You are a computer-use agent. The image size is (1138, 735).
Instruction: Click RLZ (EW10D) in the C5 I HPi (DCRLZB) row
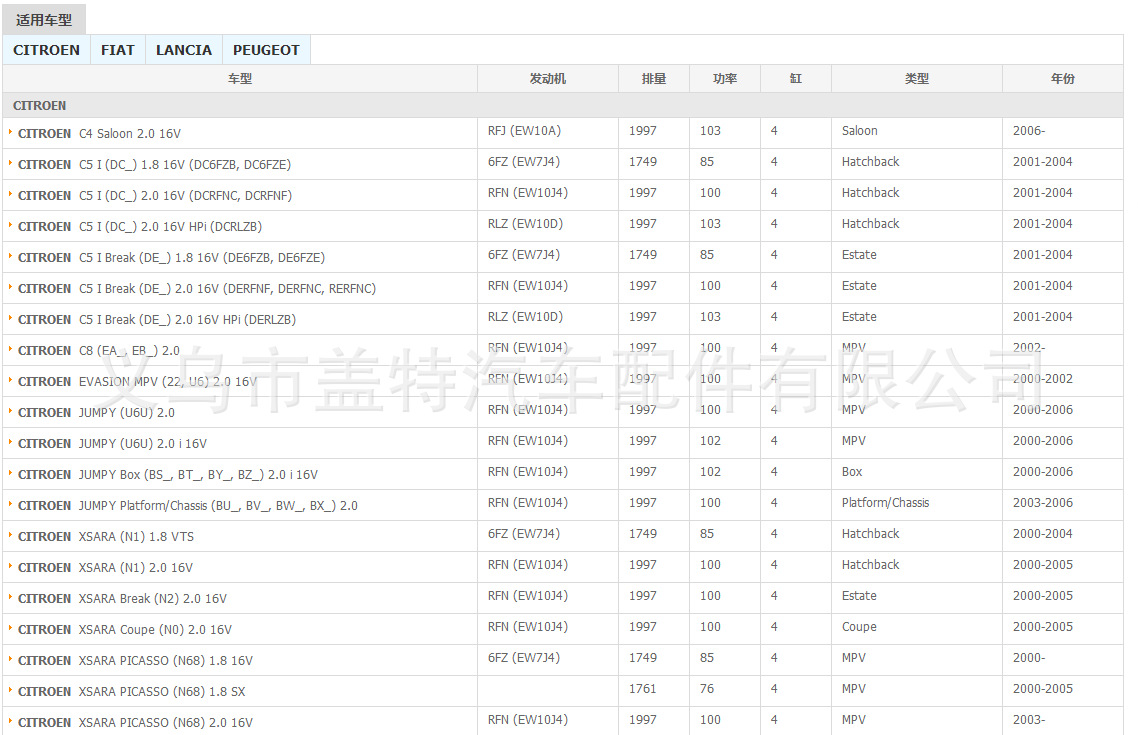click(x=525, y=223)
